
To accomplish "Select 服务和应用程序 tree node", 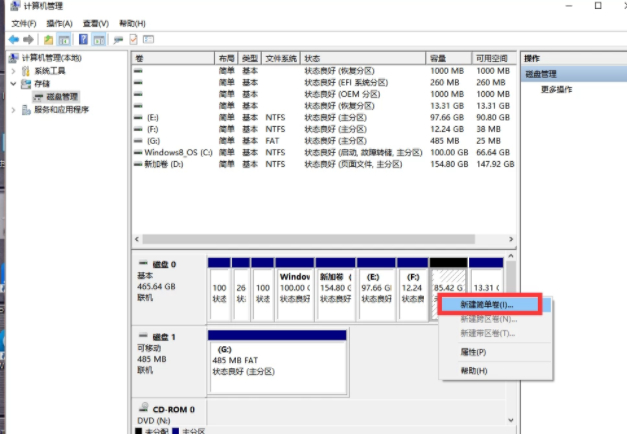I will pyautogui.click(x=61, y=110).
